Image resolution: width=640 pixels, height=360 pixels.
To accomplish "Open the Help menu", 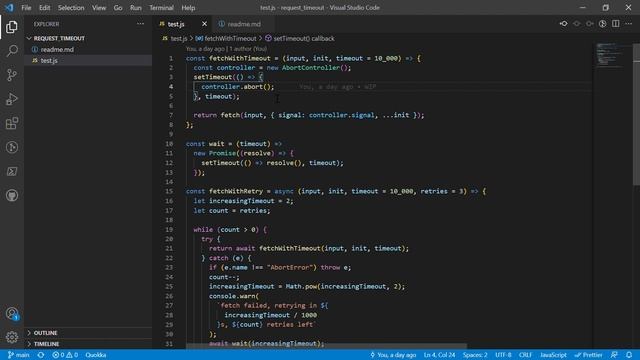I will [188, 8].
